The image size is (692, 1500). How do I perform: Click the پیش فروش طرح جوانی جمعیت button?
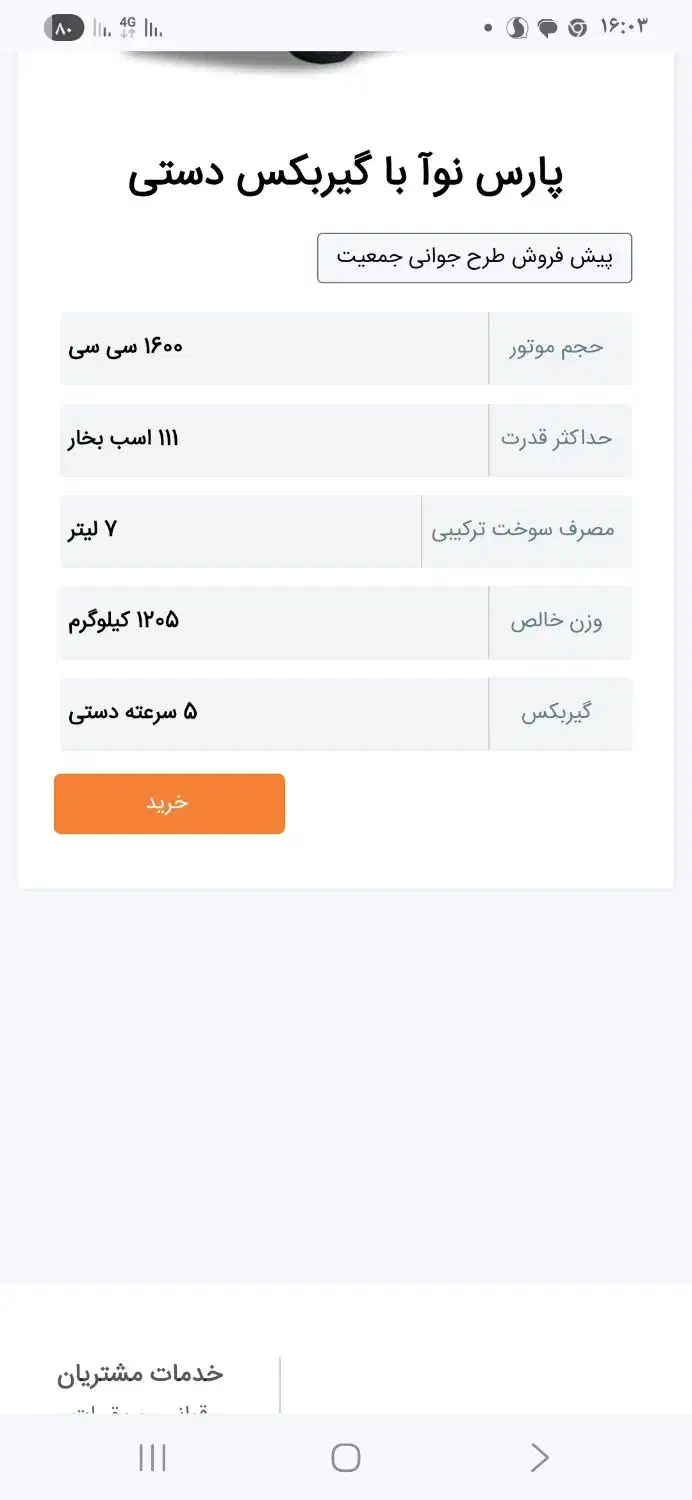click(474, 258)
